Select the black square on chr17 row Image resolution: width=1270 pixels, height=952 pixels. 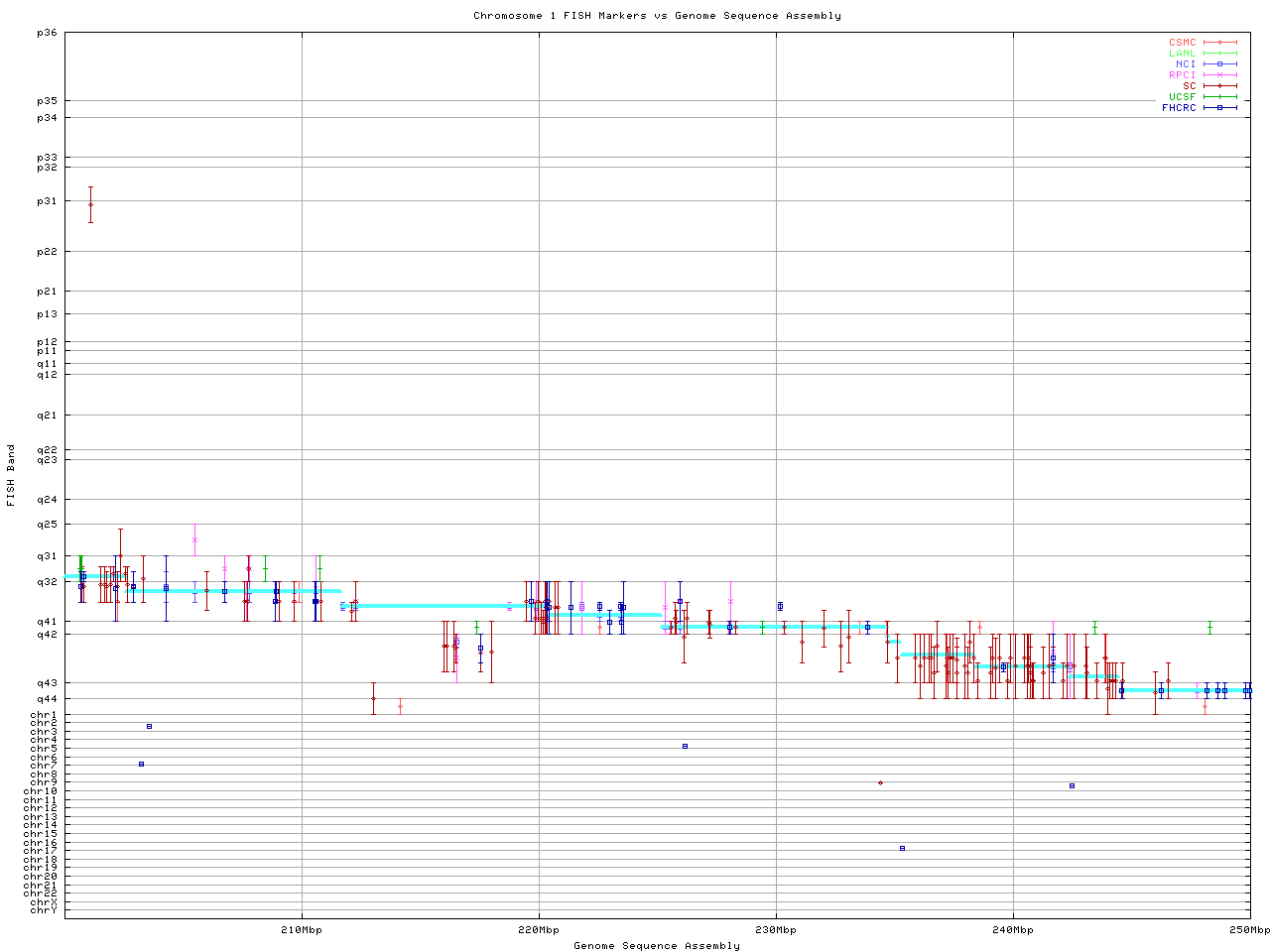click(x=902, y=849)
